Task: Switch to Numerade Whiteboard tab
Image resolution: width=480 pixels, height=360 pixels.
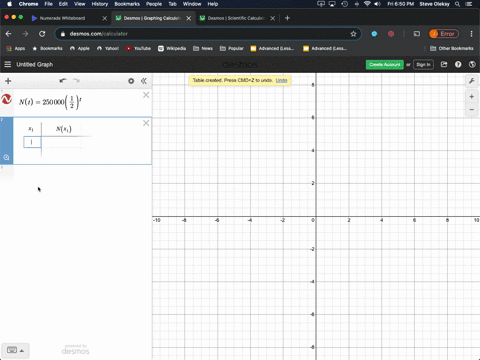Action: click(62, 18)
